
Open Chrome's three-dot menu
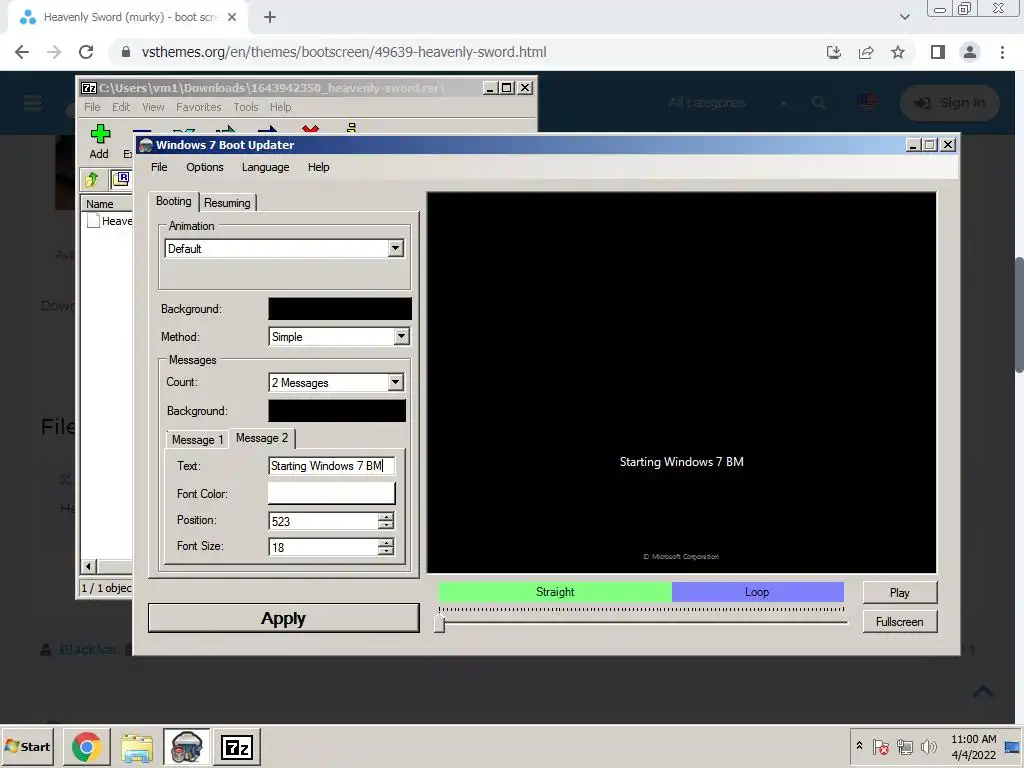pyautogui.click(x=1002, y=52)
